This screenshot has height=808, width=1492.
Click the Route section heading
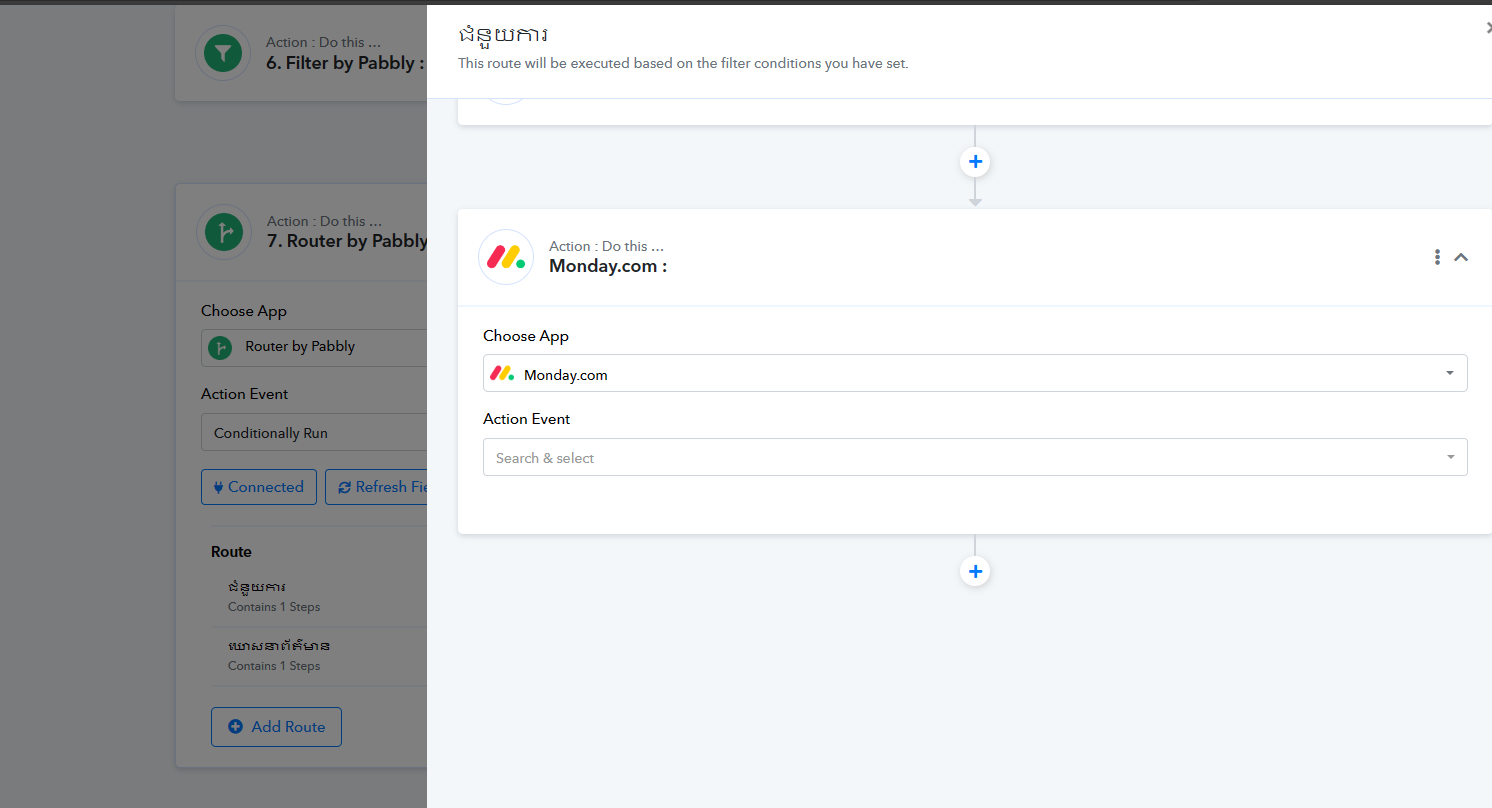coord(231,552)
